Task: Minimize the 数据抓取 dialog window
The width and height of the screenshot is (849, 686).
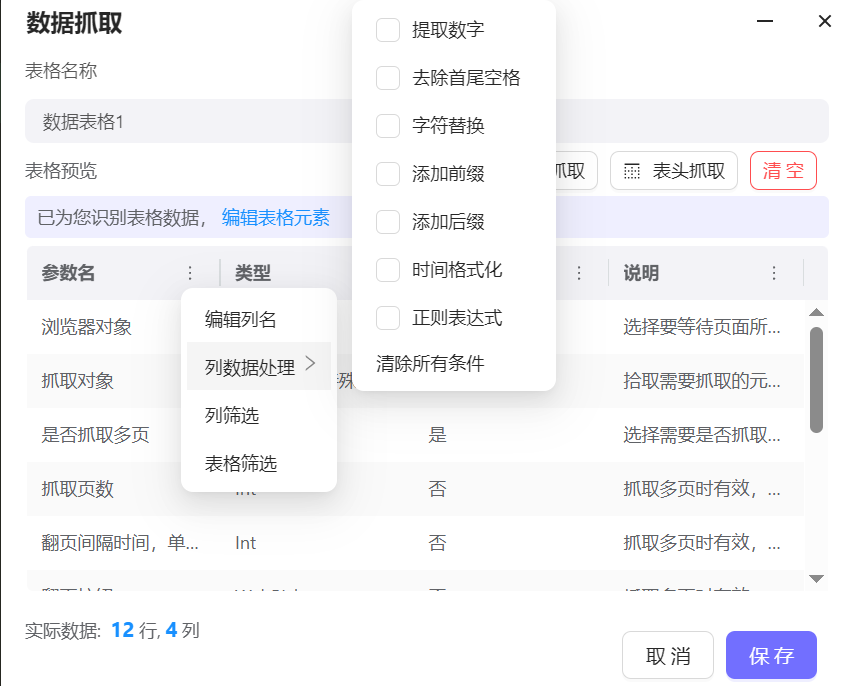Action: click(766, 21)
